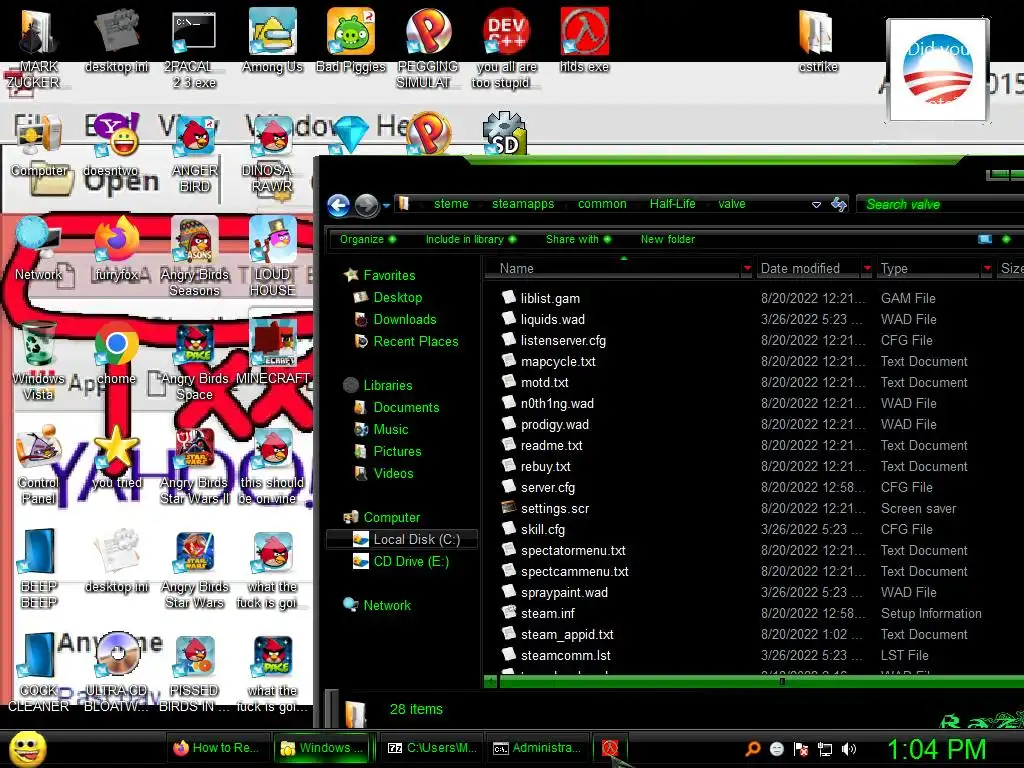Sort by the Name column header
1024x768 pixels.
coord(618,268)
